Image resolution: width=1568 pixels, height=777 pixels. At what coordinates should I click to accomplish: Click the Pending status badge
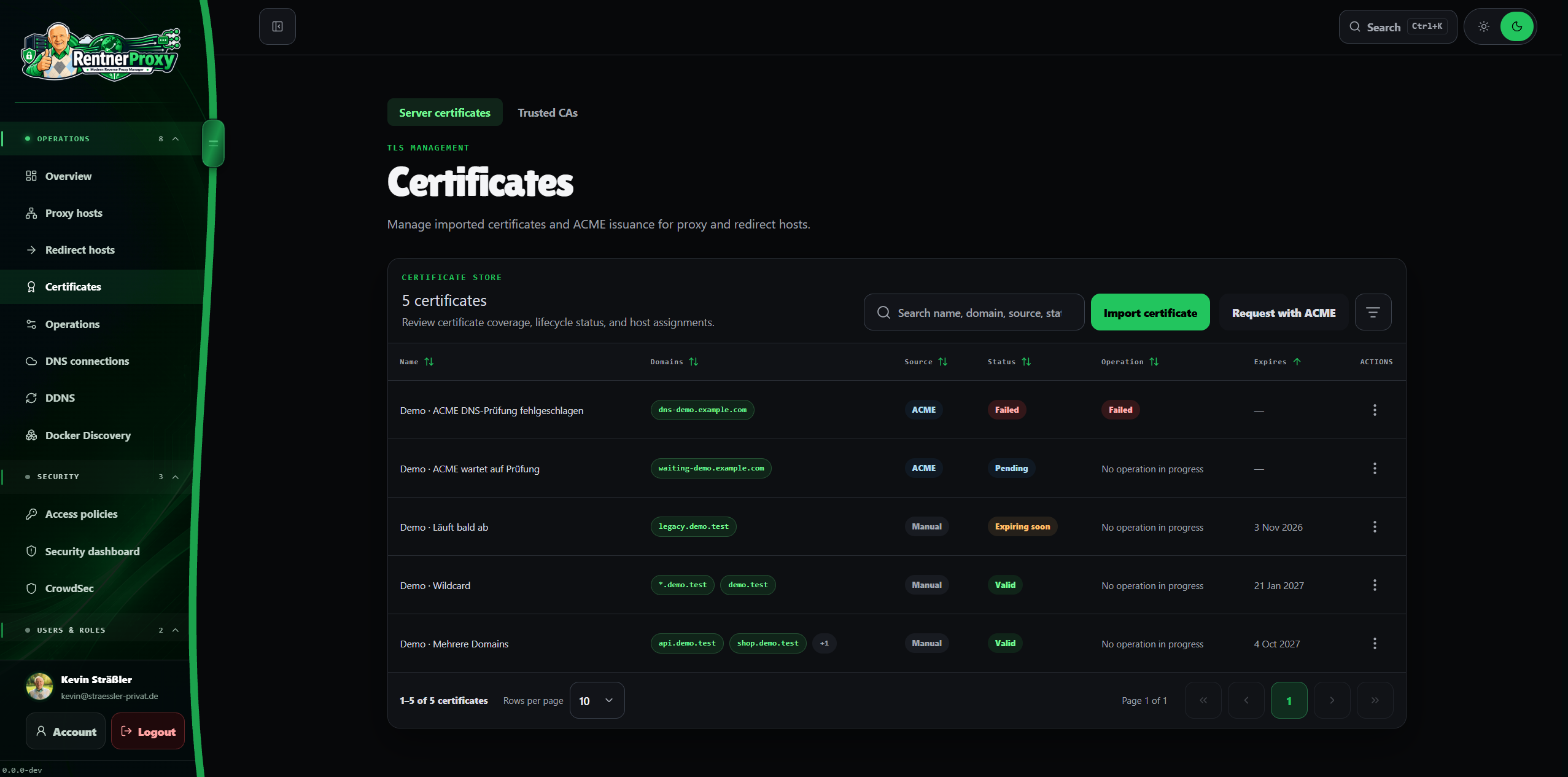1011,468
